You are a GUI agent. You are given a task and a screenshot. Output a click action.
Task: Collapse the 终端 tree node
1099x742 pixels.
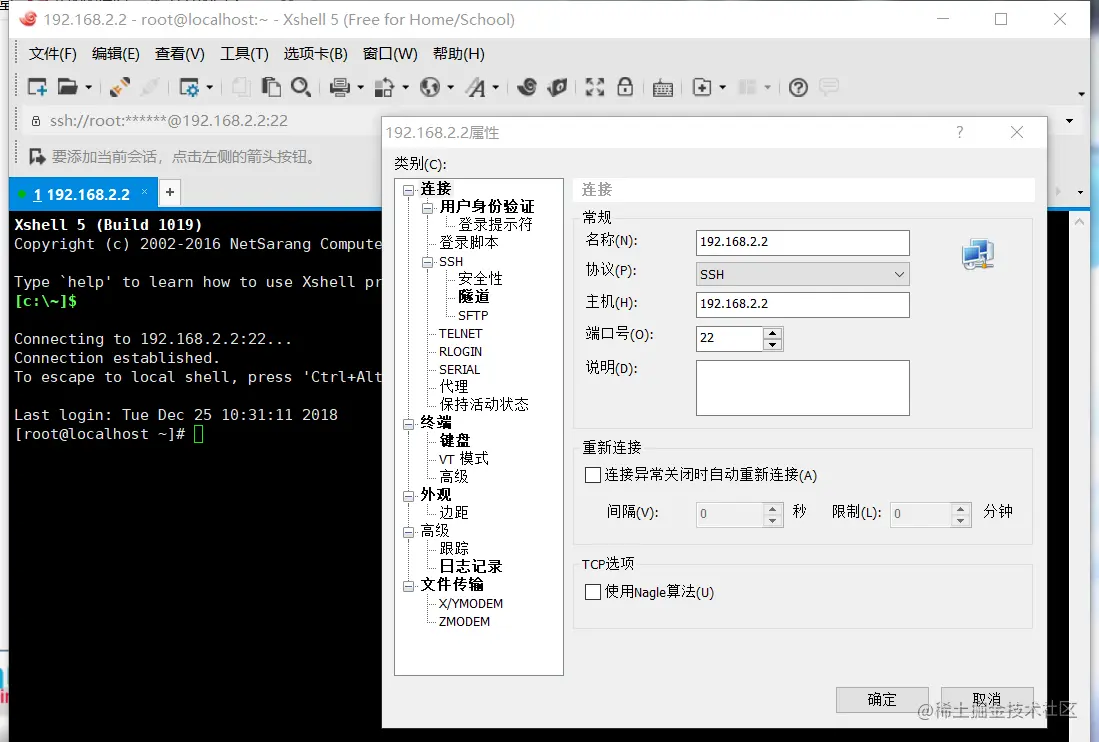(x=409, y=423)
